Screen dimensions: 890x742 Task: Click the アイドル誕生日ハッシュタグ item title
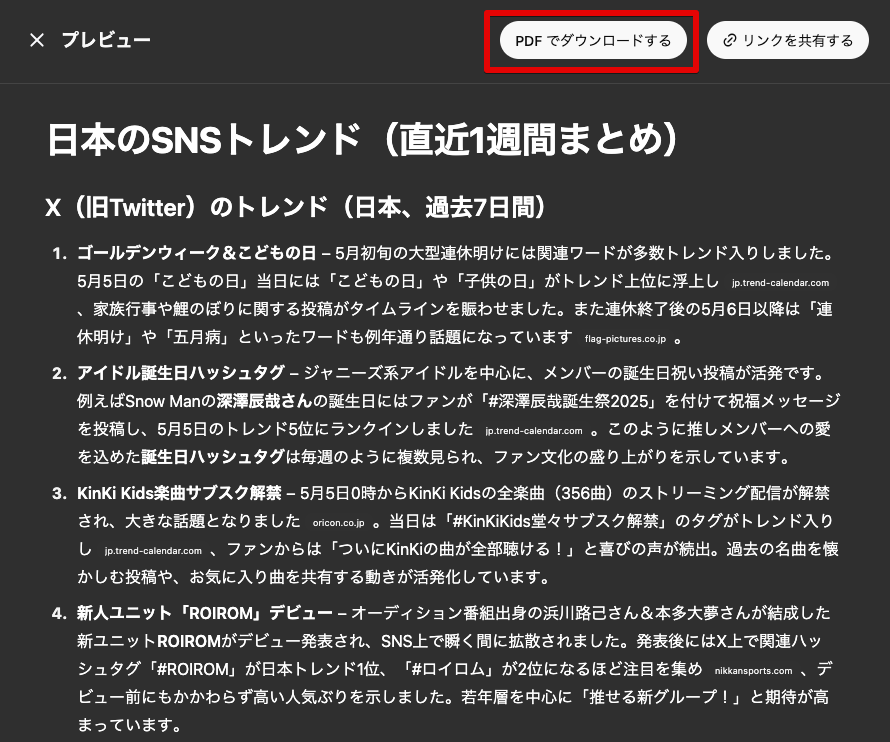[179, 374]
